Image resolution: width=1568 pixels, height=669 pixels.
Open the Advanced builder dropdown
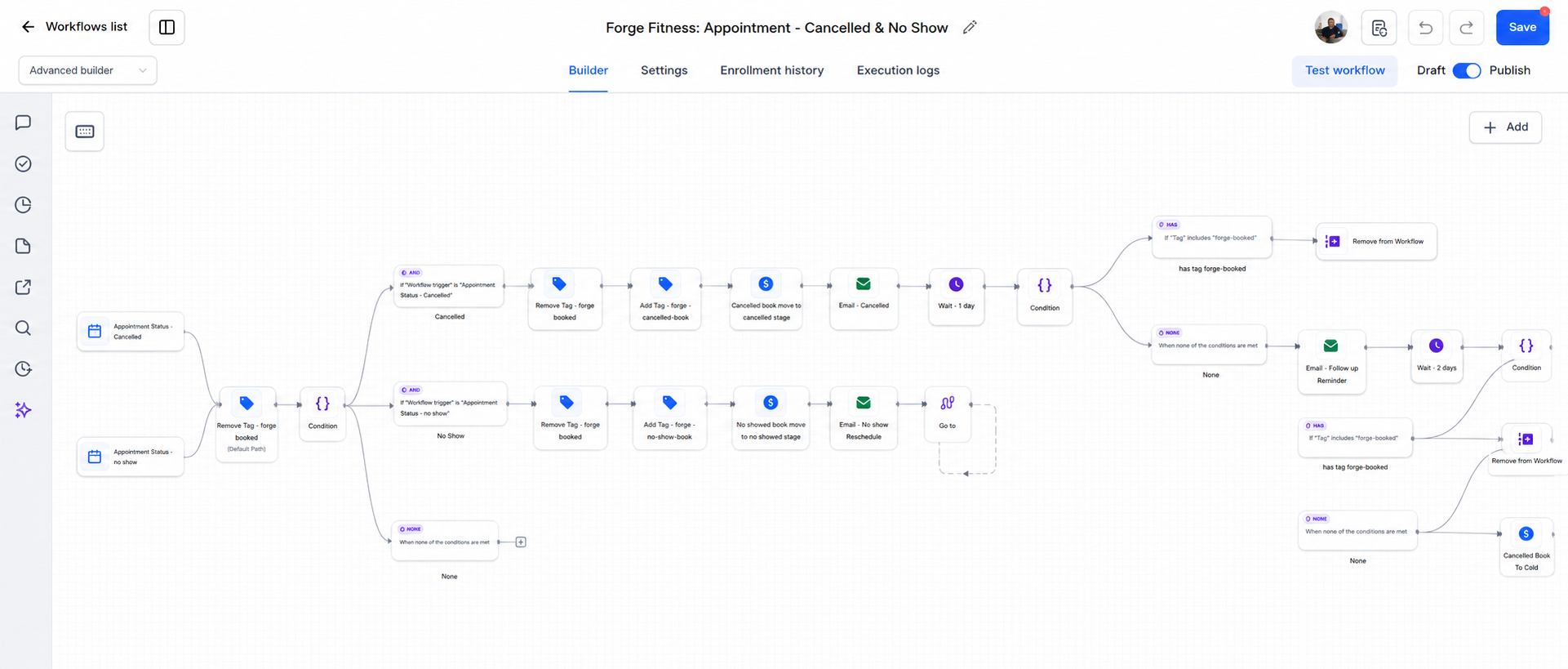(x=88, y=70)
